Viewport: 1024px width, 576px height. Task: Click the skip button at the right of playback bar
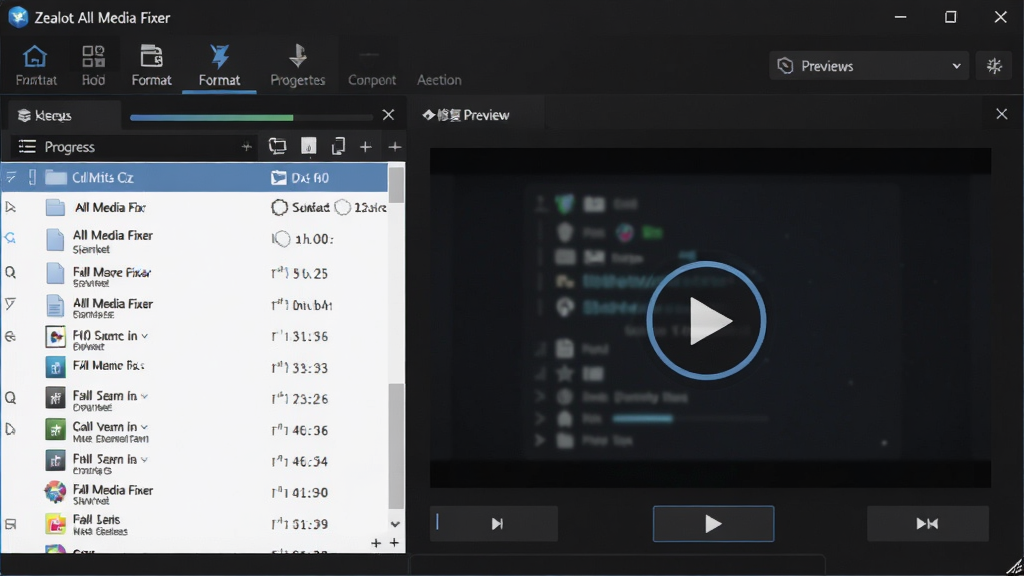(927, 523)
